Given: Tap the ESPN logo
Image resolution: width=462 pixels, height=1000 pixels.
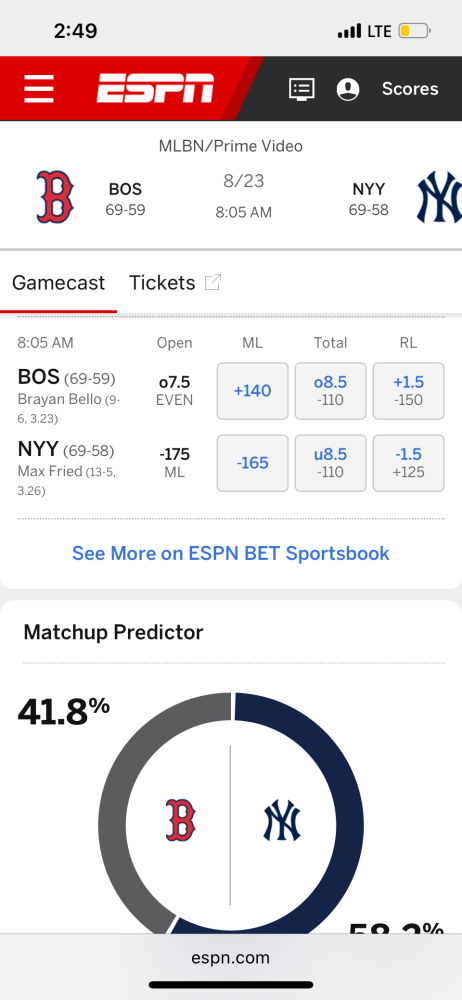Looking at the screenshot, I should (156, 88).
